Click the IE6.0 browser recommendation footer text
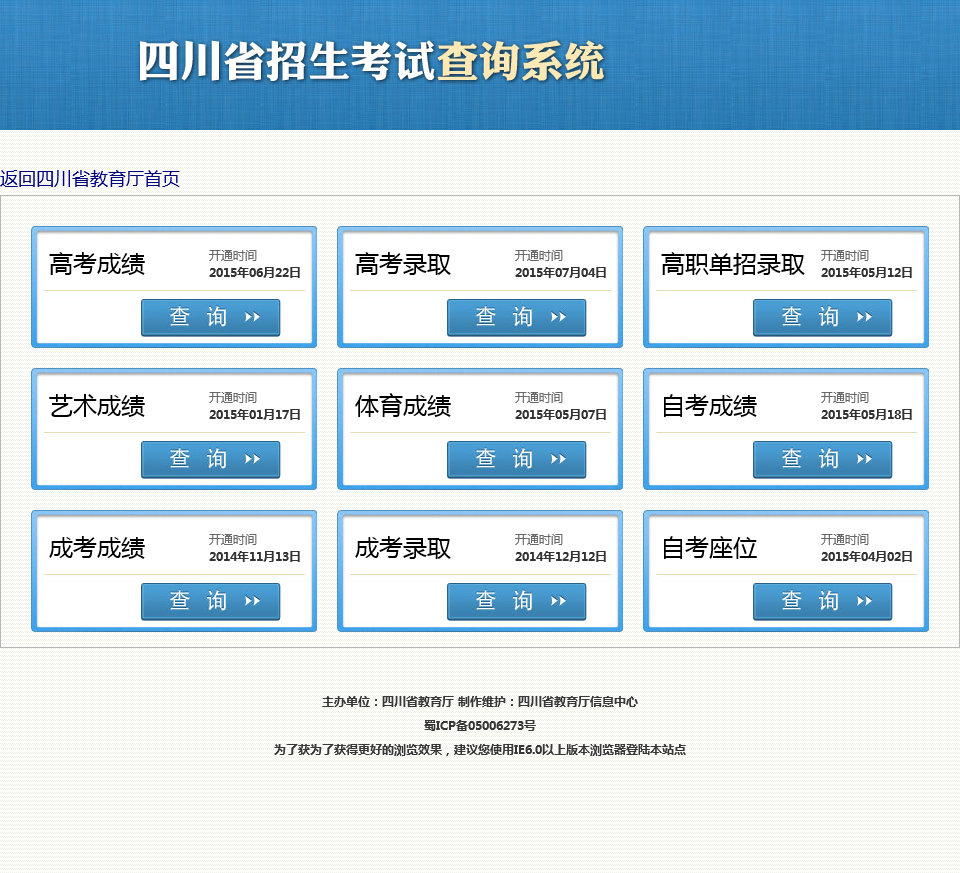Viewport: 960px width, 873px height. coord(480,749)
